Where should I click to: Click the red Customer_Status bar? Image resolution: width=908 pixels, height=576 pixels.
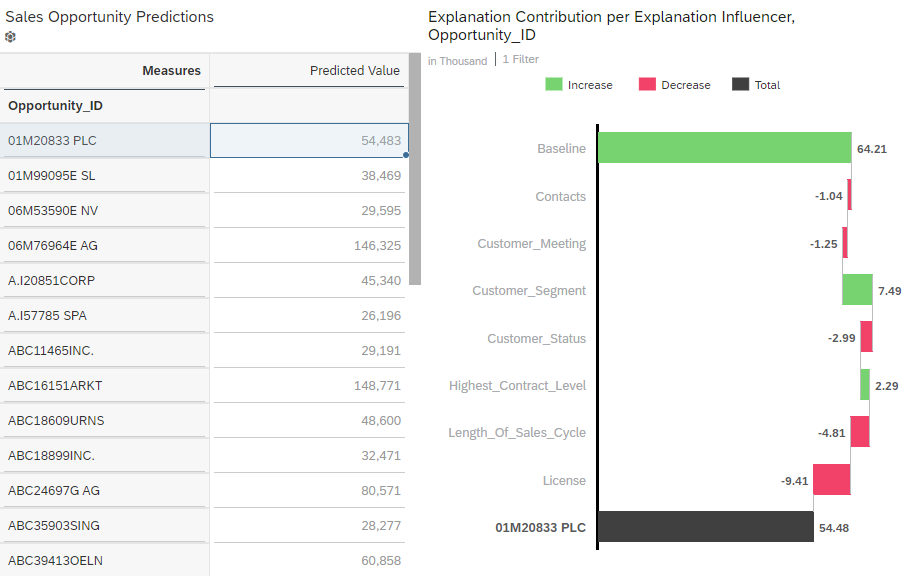coord(867,337)
